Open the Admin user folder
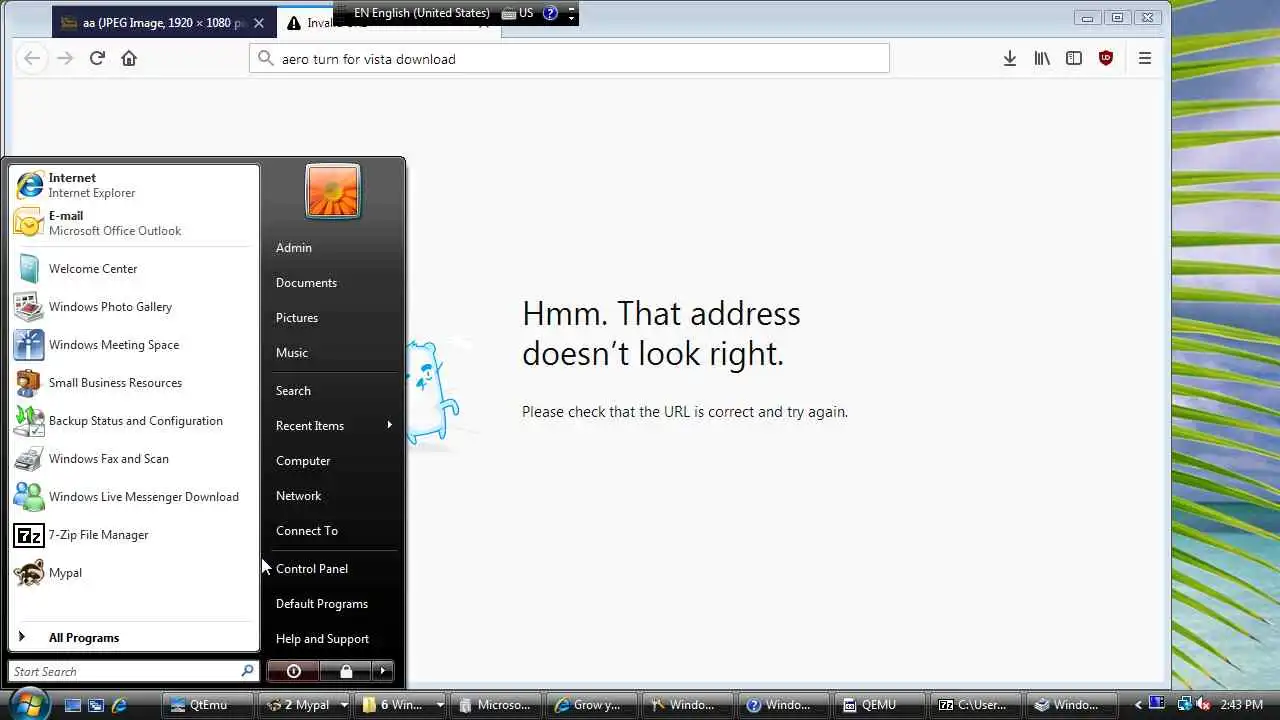Image resolution: width=1280 pixels, height=720 pixels. (x=334, y=248)
